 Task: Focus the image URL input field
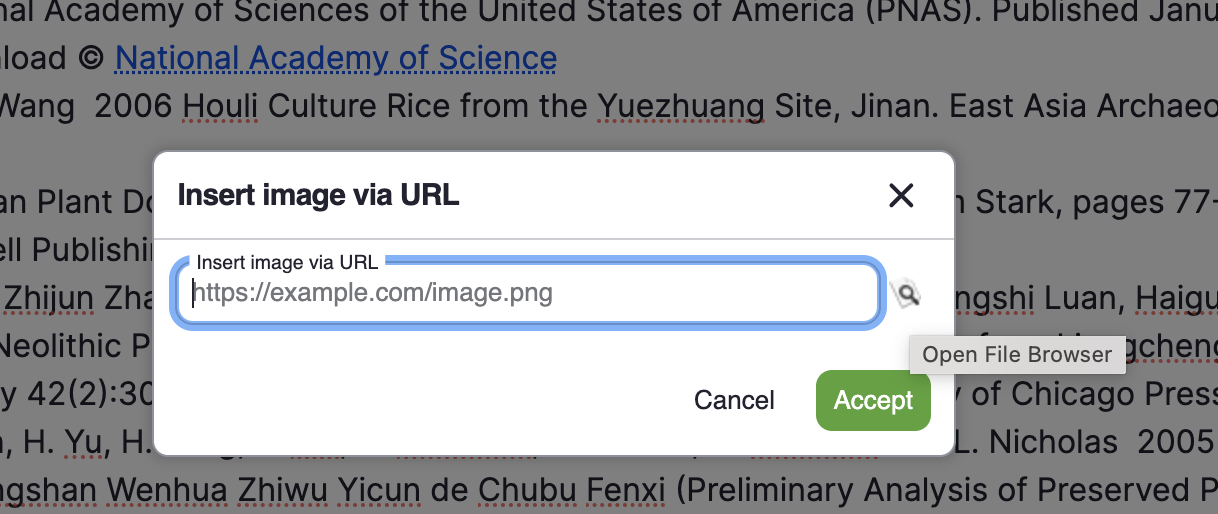[x=528, y=294]
